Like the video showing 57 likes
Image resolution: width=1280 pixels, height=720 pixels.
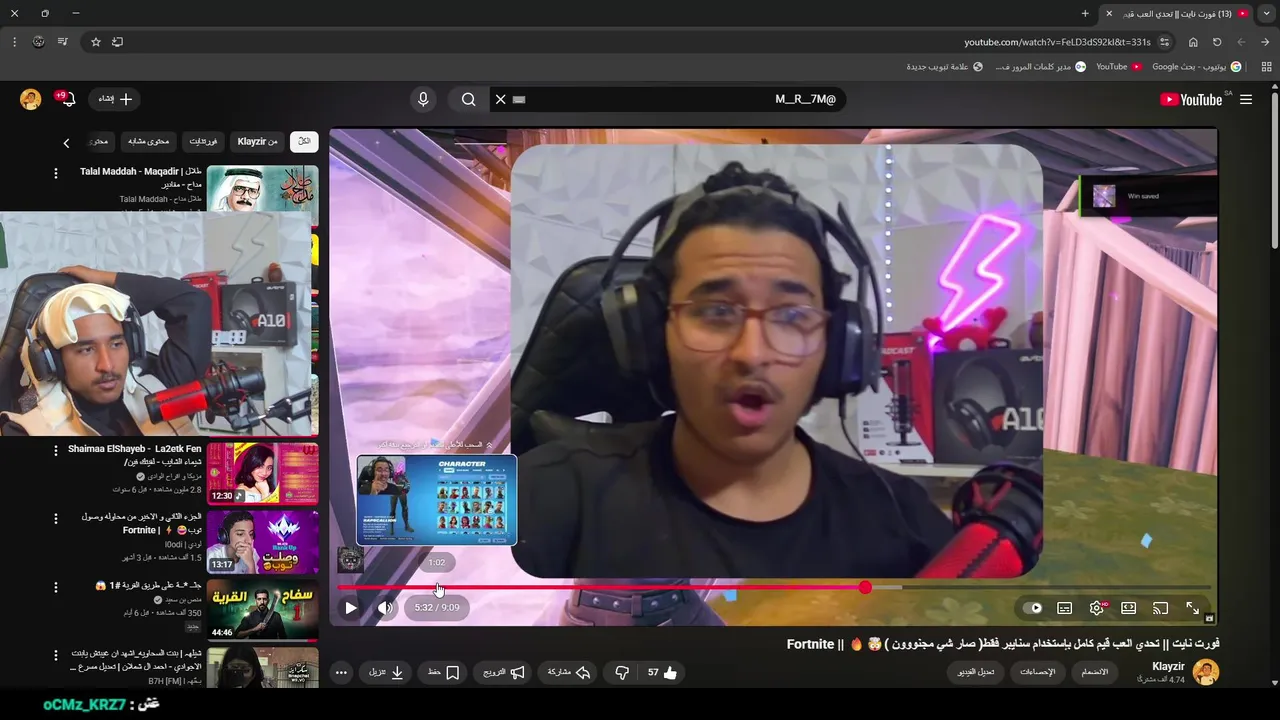(661, 673)
